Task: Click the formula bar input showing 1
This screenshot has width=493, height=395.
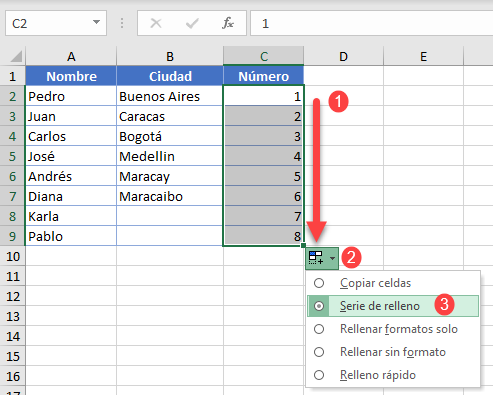Action: point(372,23)
